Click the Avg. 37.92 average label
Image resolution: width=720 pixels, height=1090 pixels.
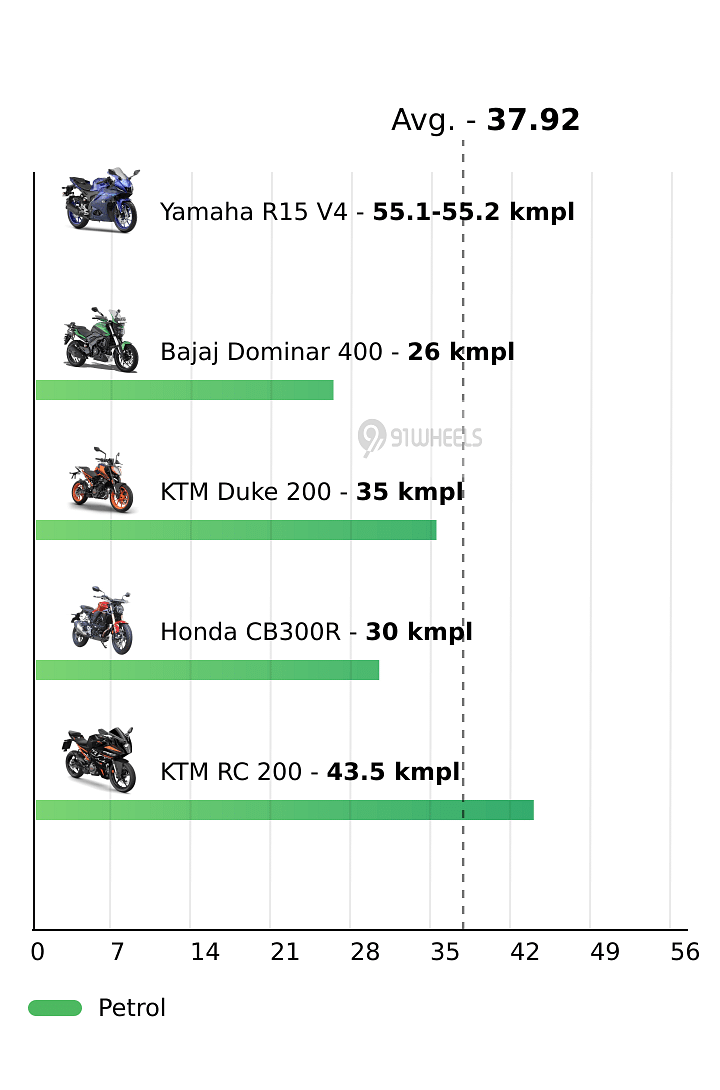click(485, 120)
